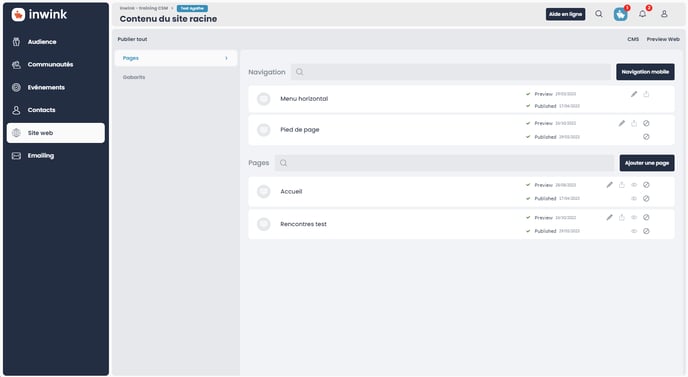Screen dimensions: 688x377
Task: Click the Navigation mobile button
Action: tap(645, 72)
